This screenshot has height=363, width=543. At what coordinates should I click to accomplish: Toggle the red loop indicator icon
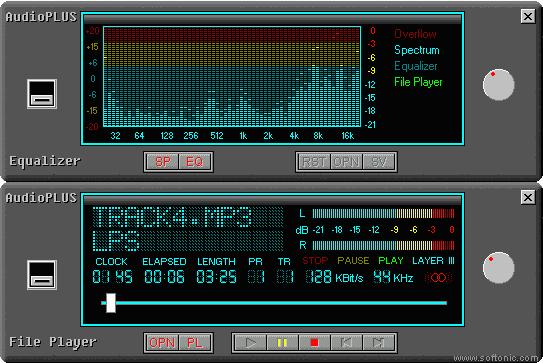pyautogui.click(x=439, y=277)
